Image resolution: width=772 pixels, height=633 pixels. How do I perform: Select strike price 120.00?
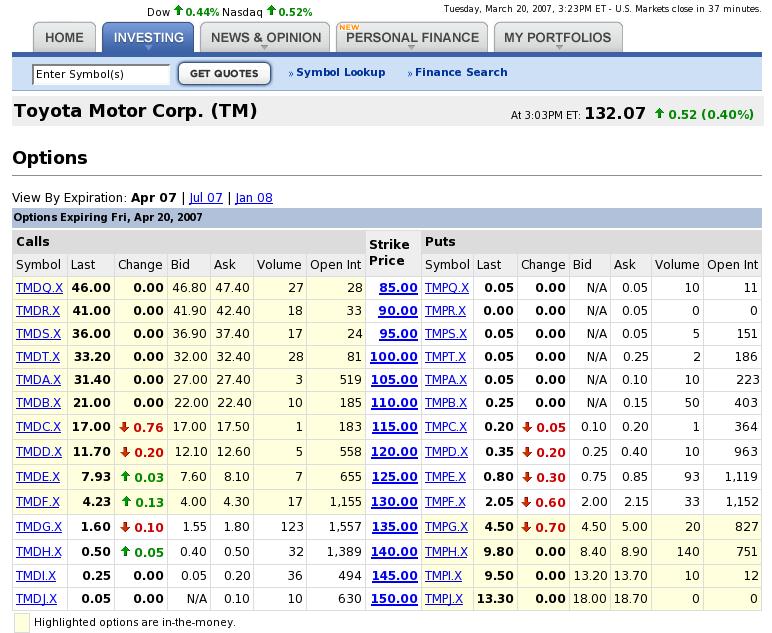(x=394, y=452)
